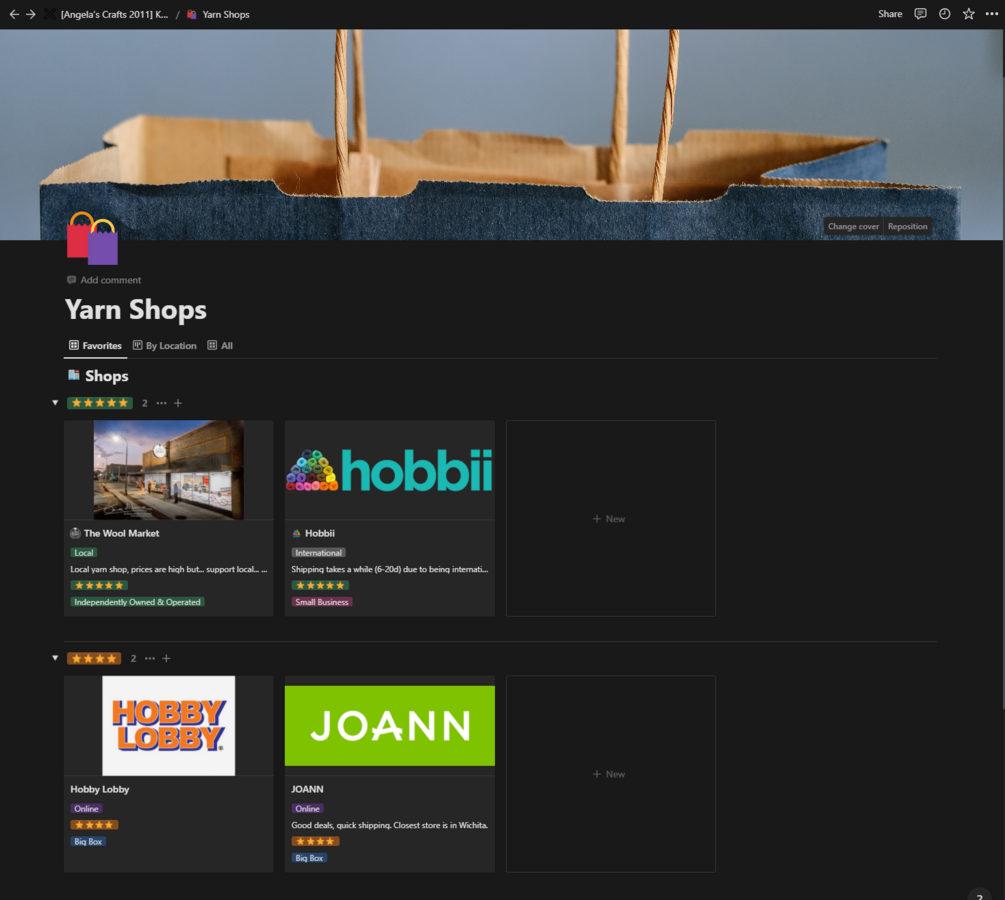Click the Share button
This screenshot has width=1005, height=900.
(x=890, y=14)
